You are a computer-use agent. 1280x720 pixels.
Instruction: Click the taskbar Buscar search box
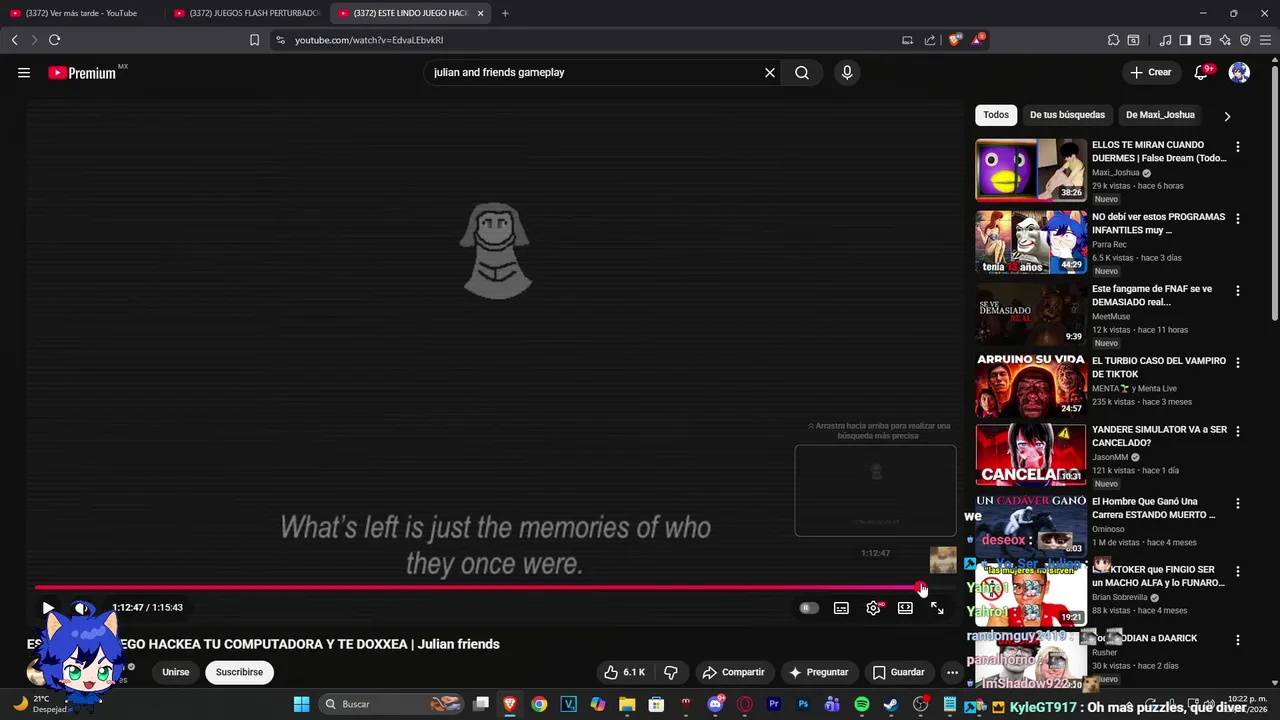coord(393,704)
